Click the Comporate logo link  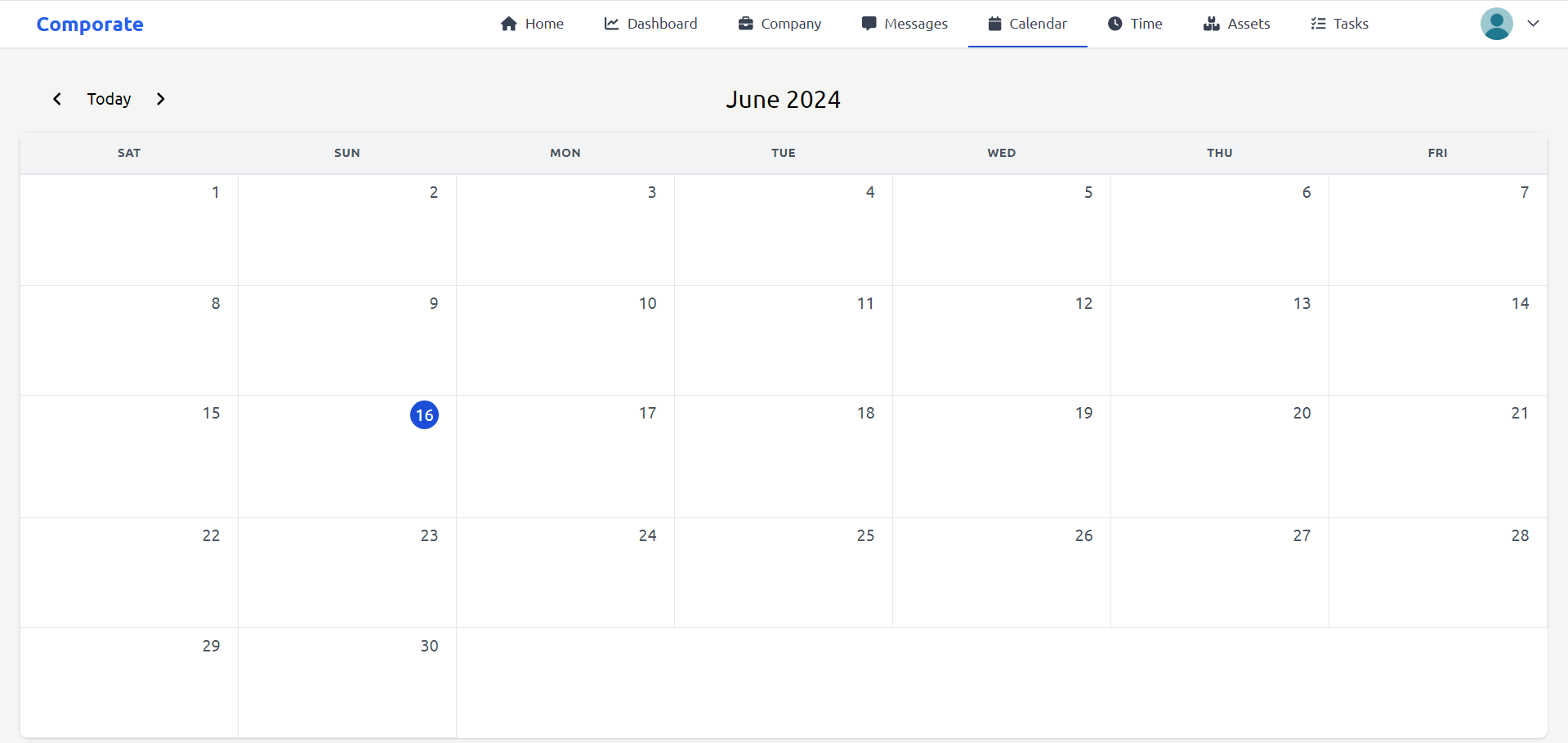pyautogui.click(x=90, y=25)
